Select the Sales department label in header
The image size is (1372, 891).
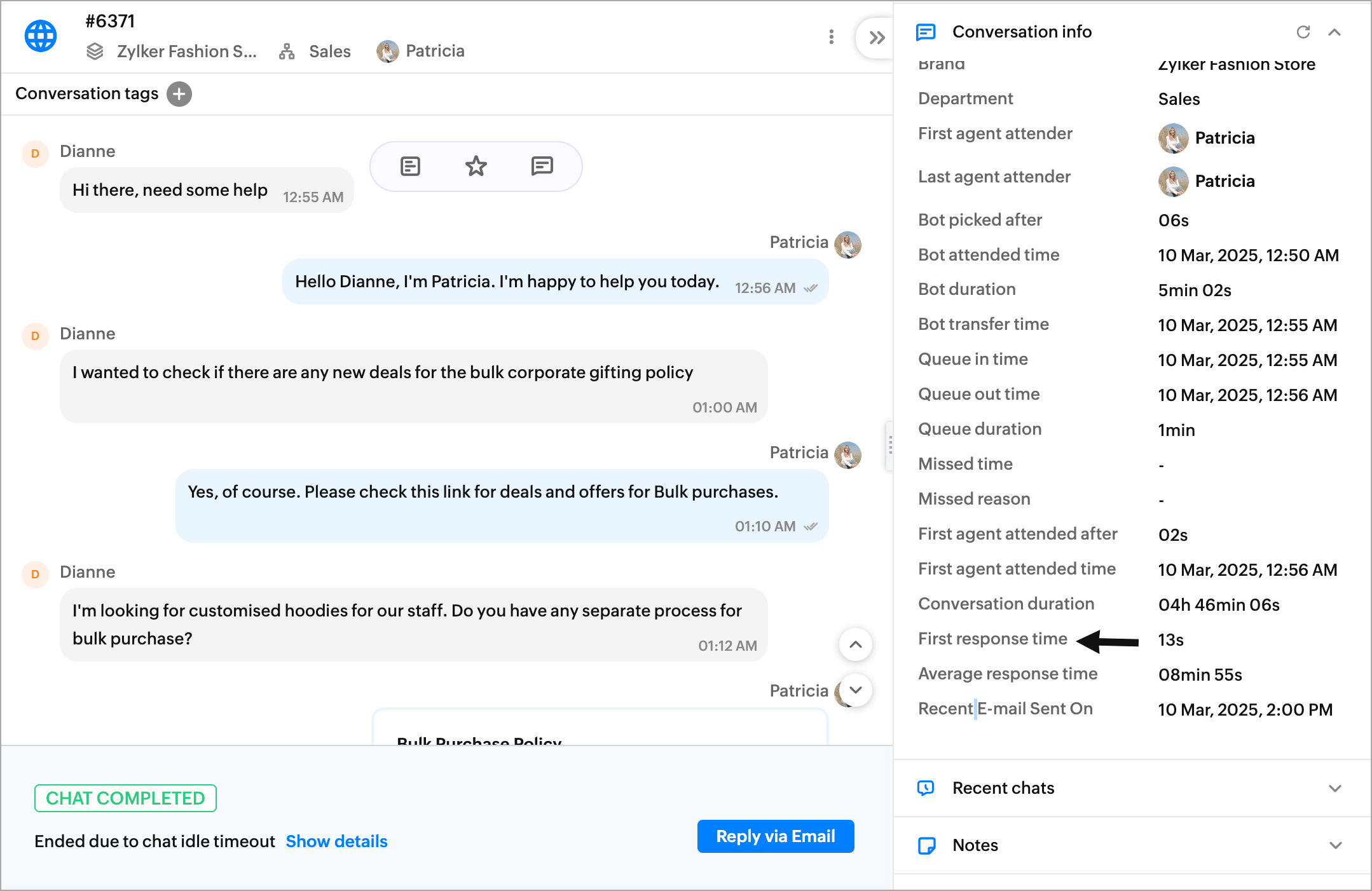[x=329, y=51]
